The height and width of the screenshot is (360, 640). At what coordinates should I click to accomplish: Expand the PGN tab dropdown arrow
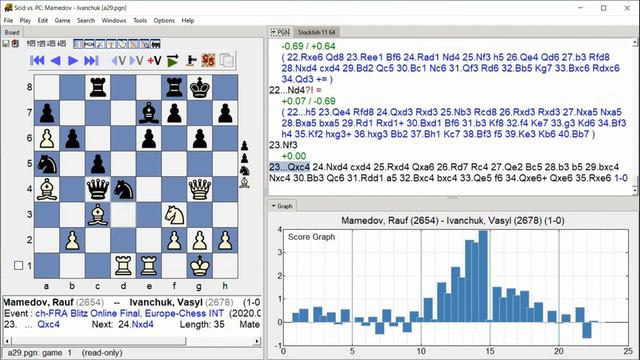(273, 32)
